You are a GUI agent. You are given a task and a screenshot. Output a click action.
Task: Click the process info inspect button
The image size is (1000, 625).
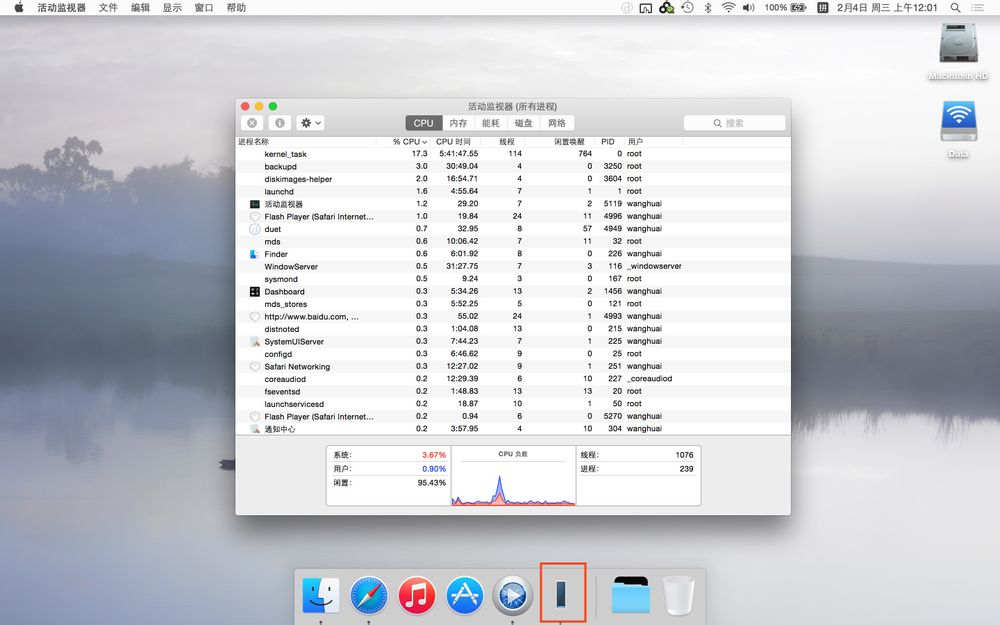point(279,123)
